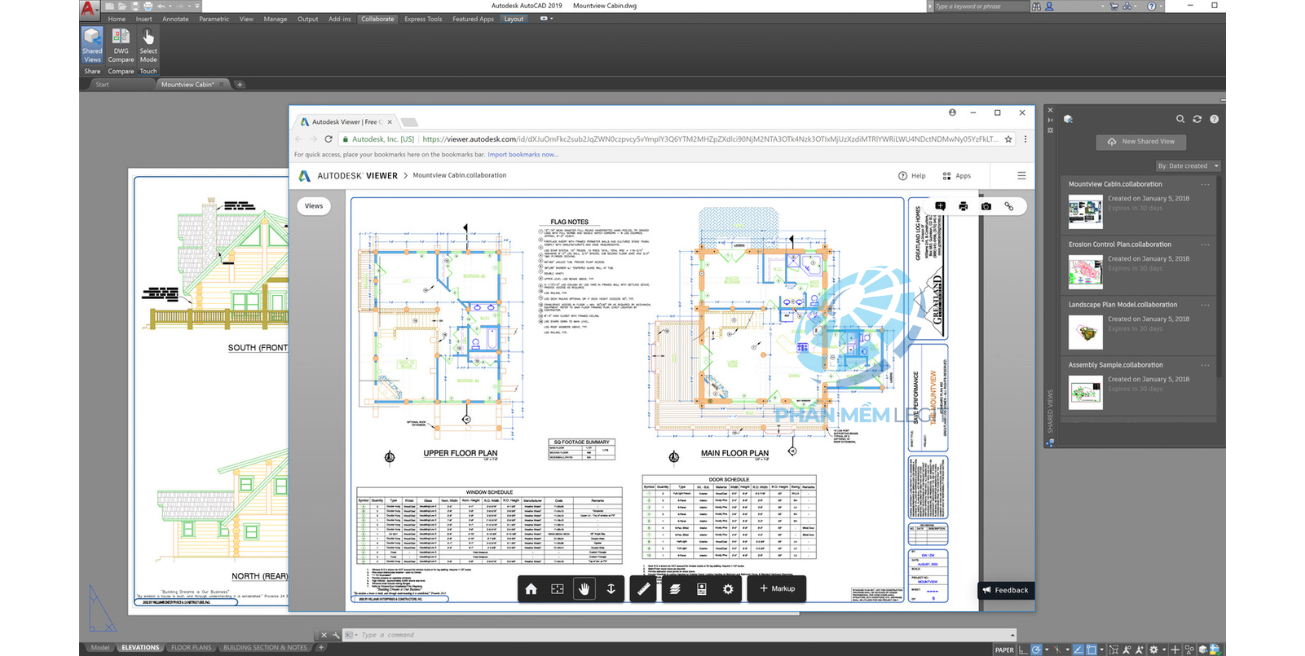Screen dimensions: 1305x656
Task: Open Shared Views palette help icon
Action: click(x=1214, y=119)
